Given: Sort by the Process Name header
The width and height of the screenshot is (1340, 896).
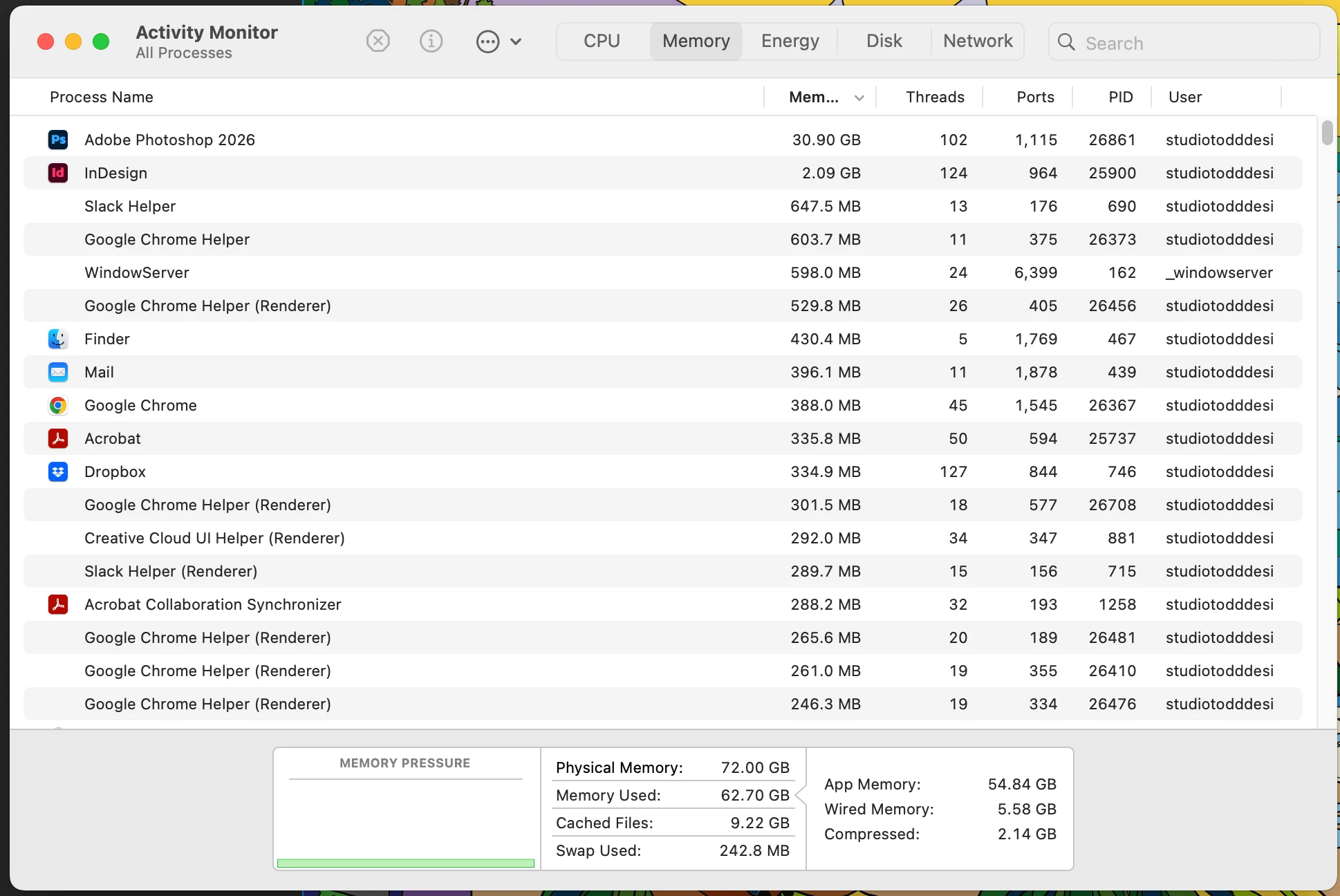Looking at the screenshot, I should point(102,97).
